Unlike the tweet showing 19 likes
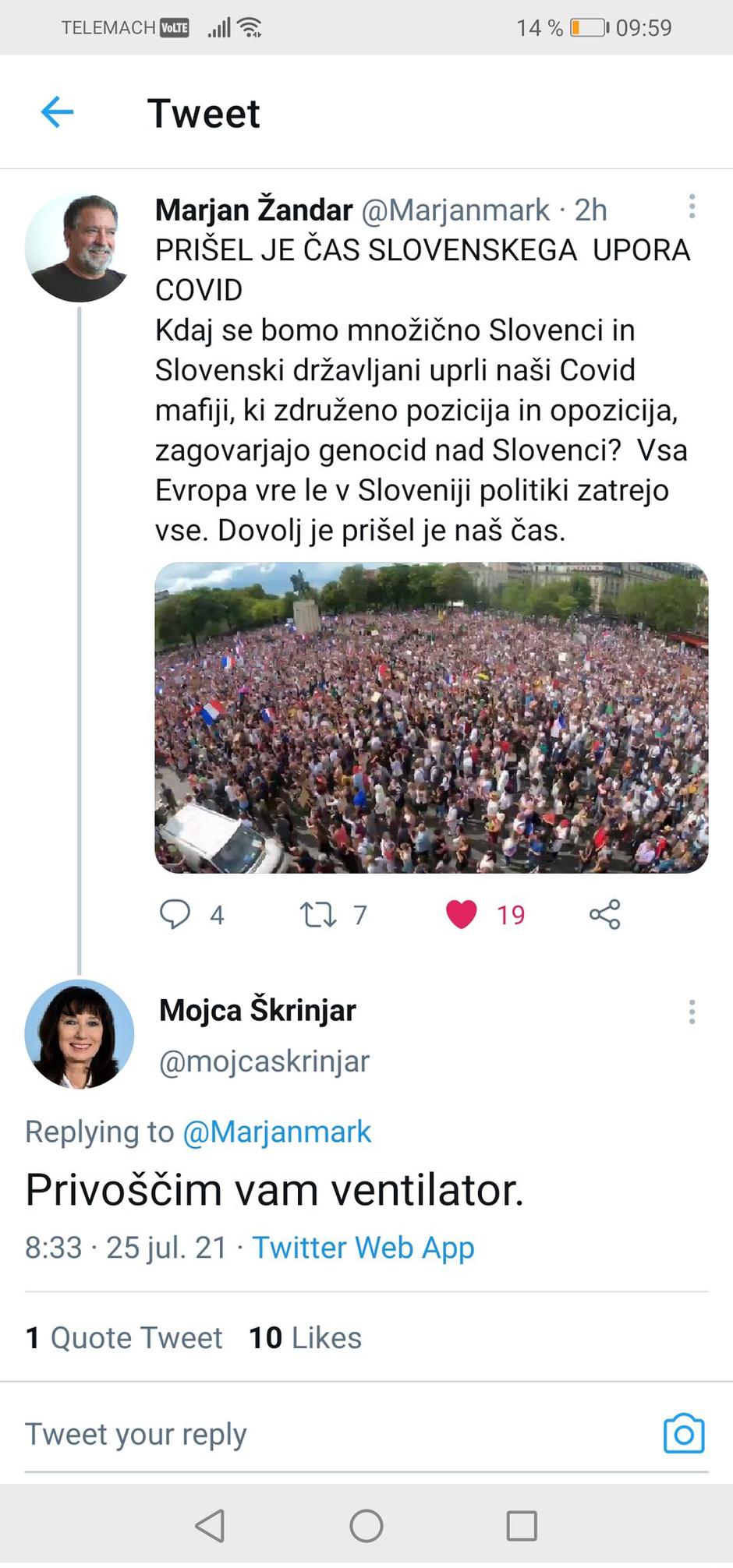733x1568 pixels. tap(462, 915)
